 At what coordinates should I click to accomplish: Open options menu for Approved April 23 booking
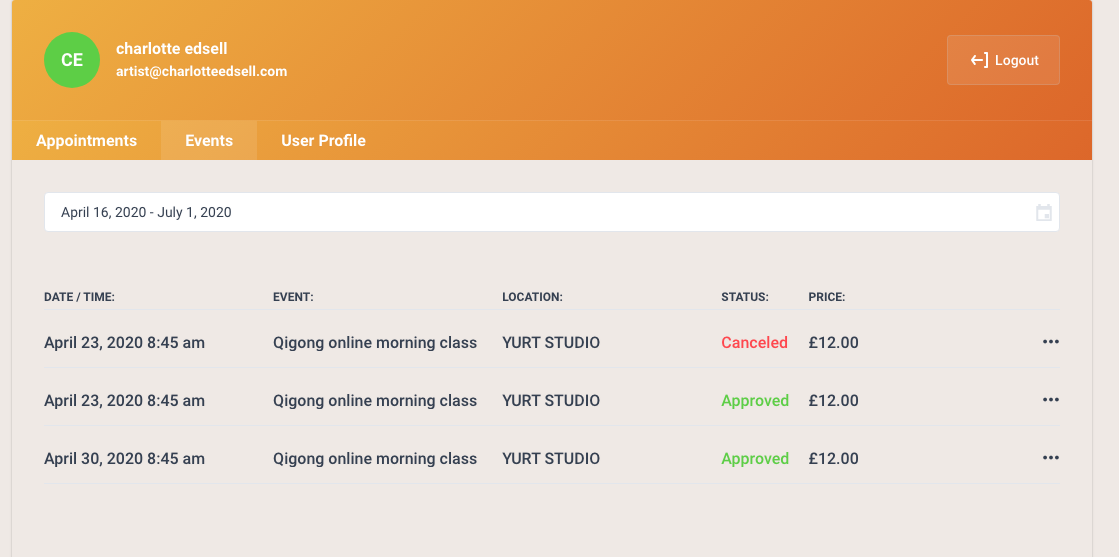(1050, 400)
